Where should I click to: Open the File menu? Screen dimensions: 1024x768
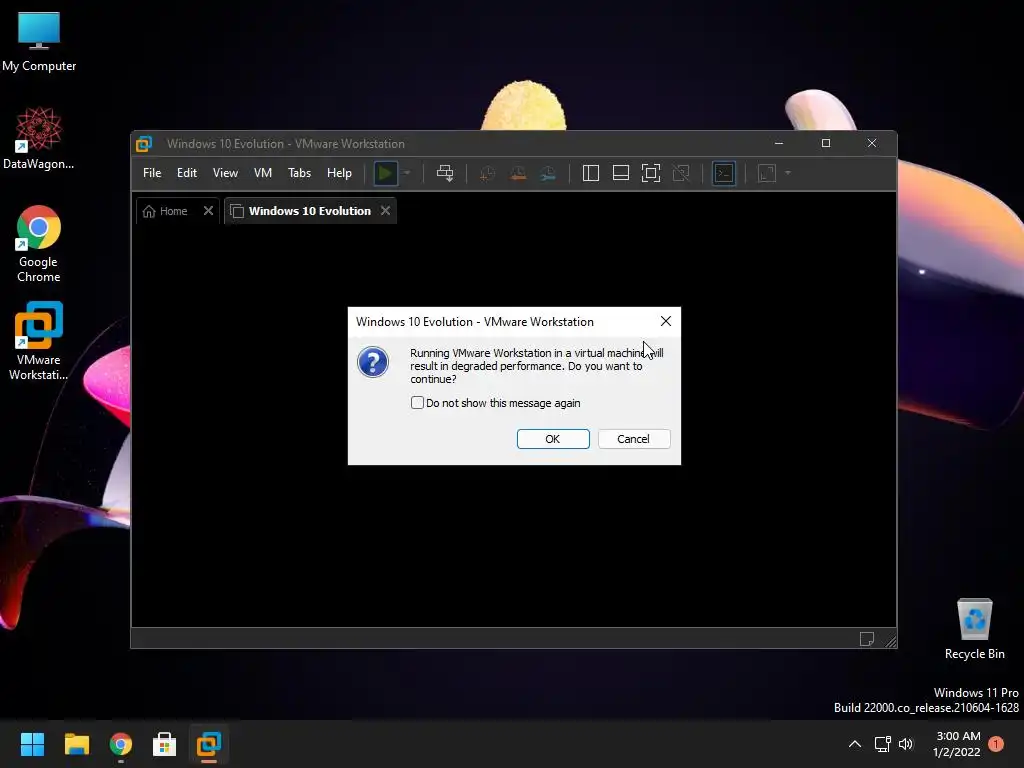pos(152,173)
